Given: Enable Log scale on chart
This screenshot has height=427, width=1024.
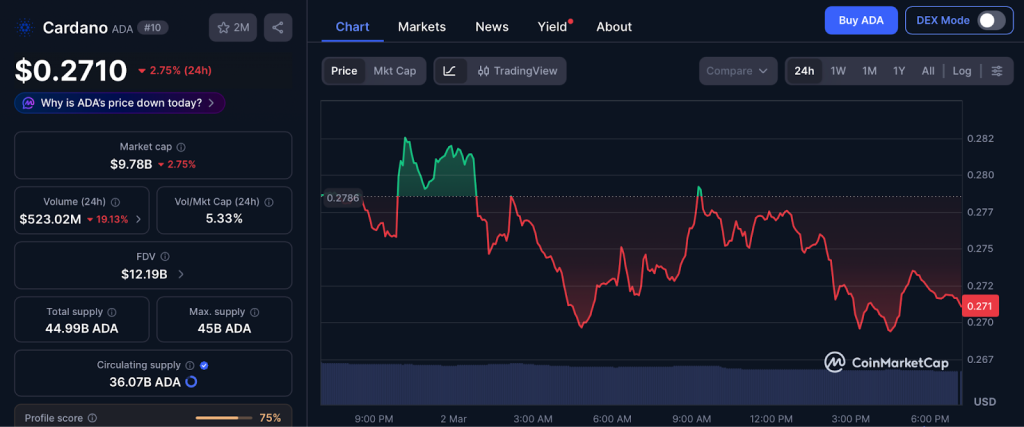Looking at the screenshot, I should tap(961, 71).
